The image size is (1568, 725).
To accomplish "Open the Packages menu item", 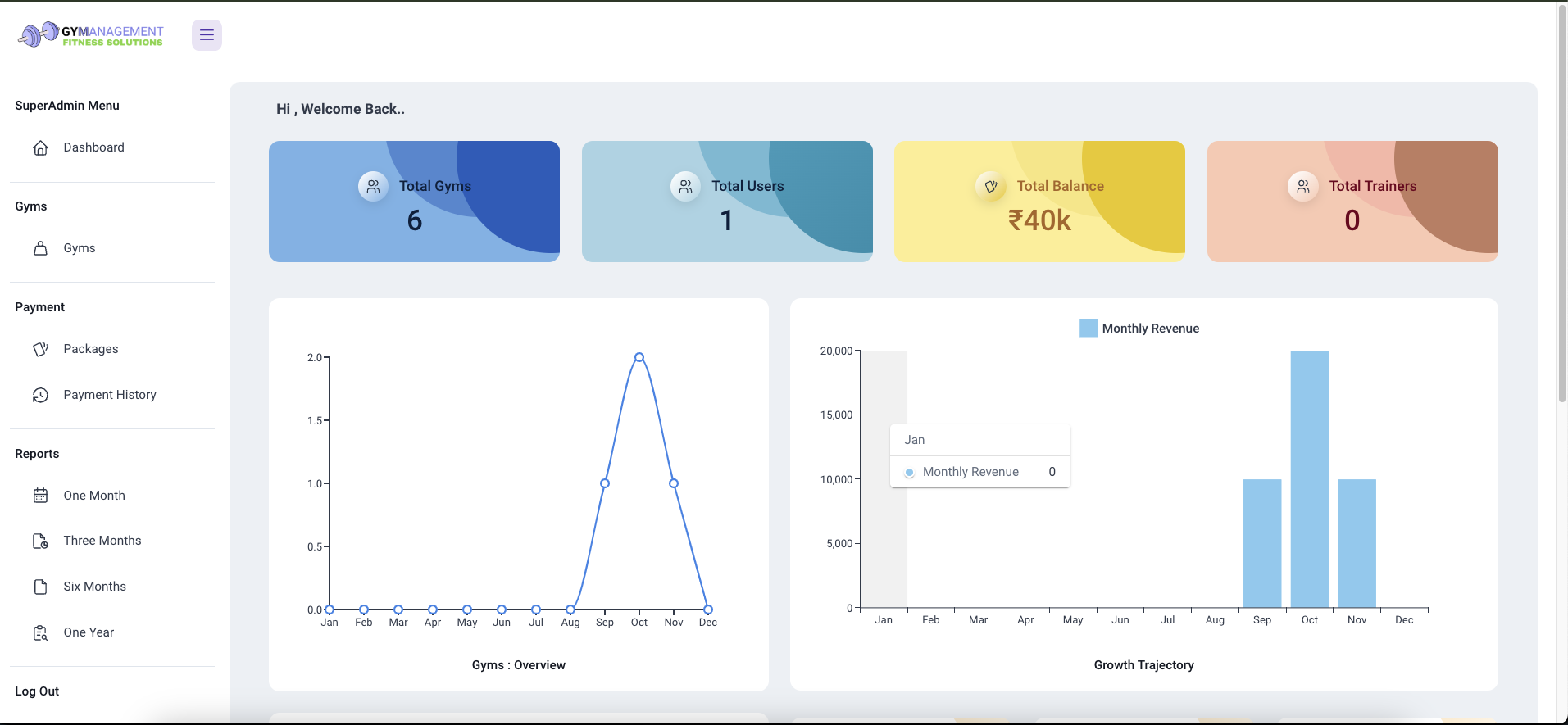I will (91, 349).
